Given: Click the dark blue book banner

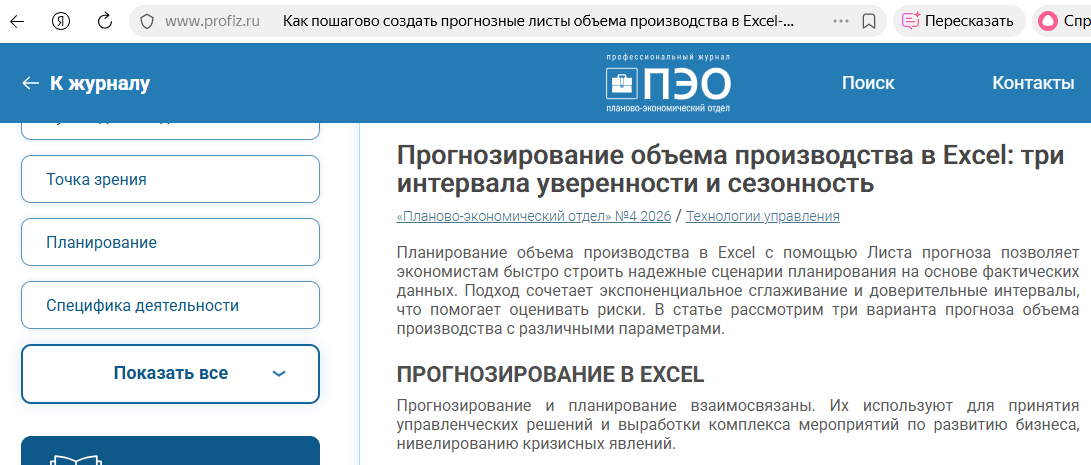Looking at the screenshot, I should coord(170,450).
